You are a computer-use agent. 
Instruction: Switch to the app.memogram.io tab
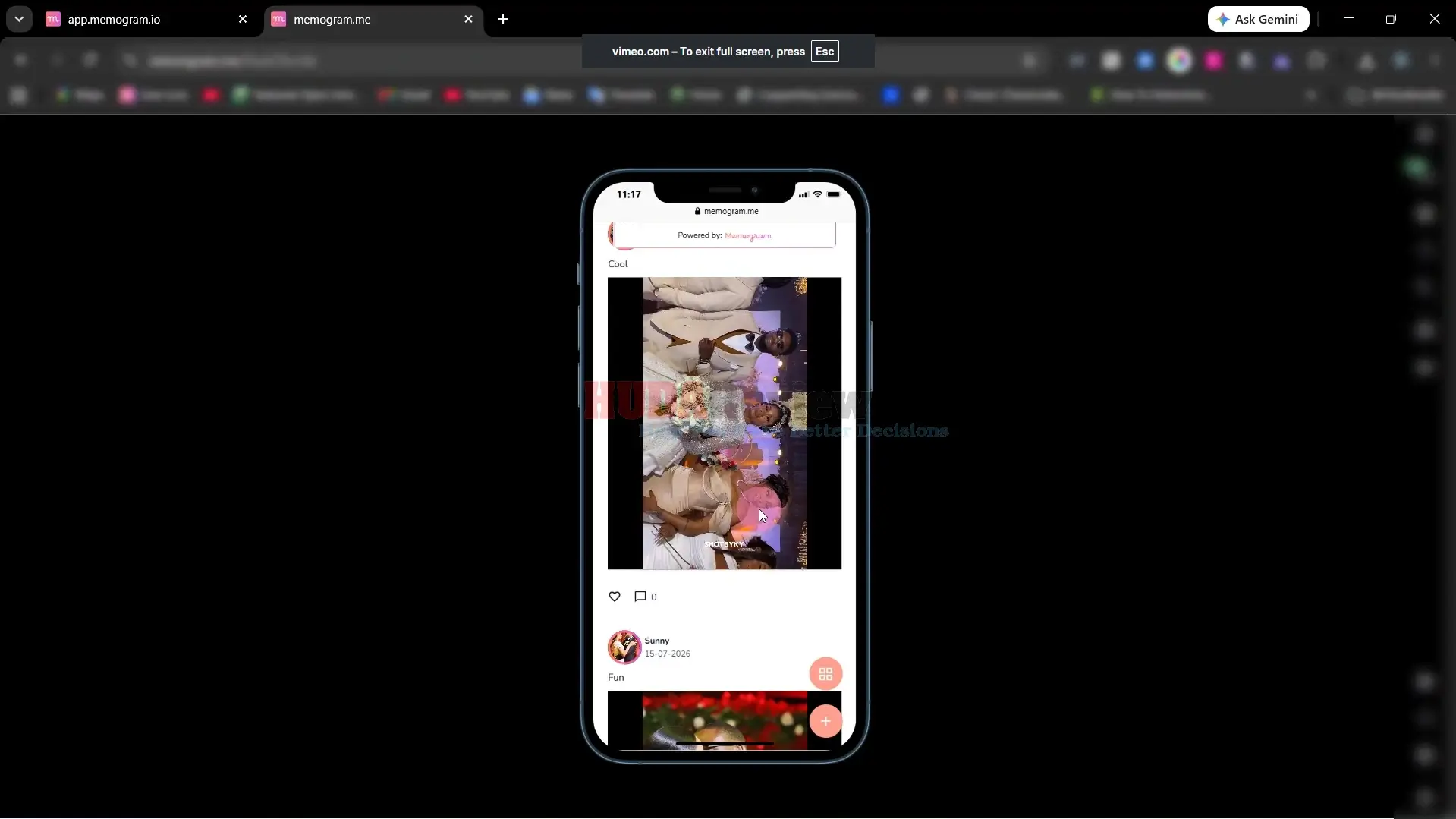[146, 20]
